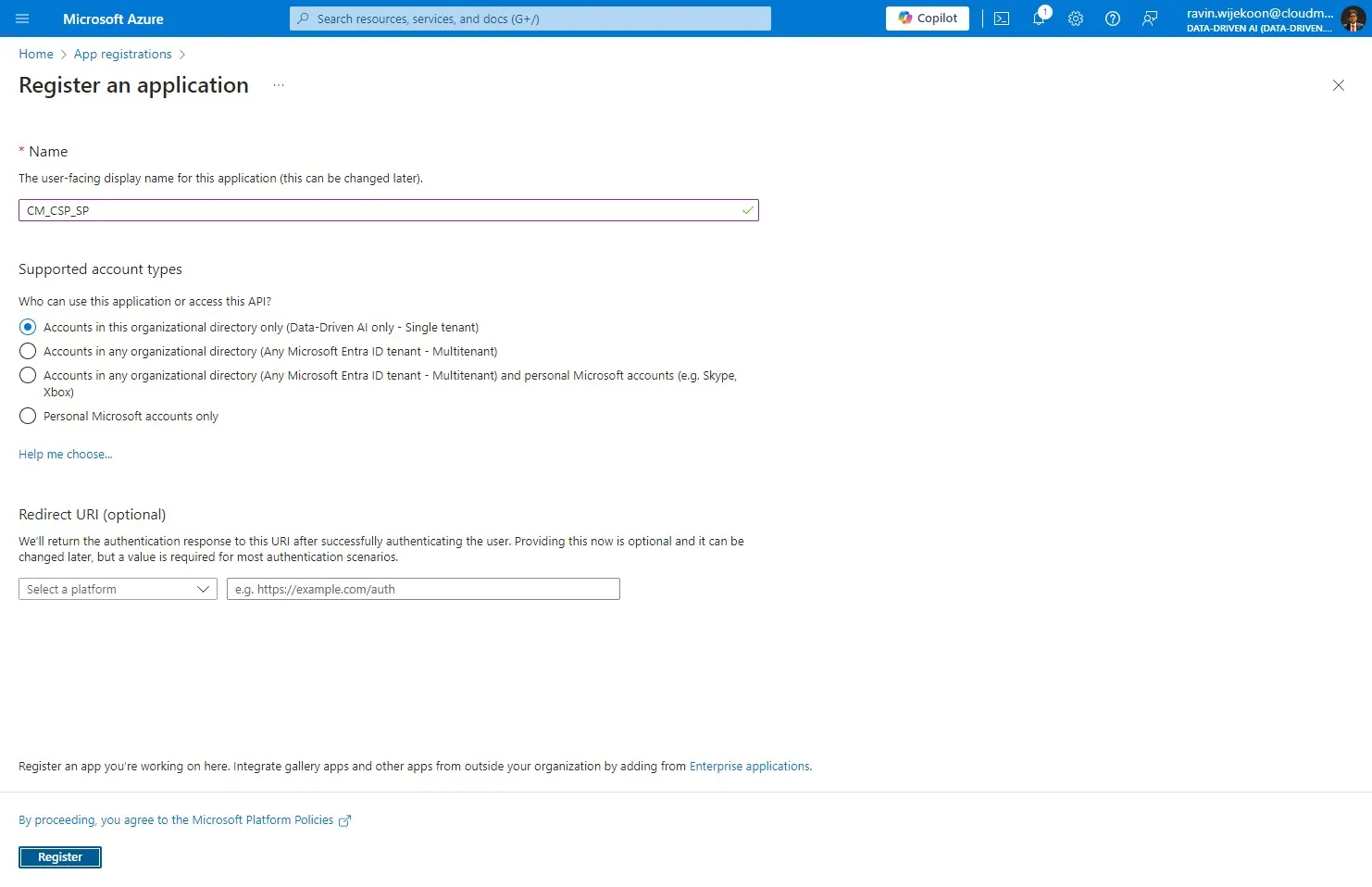Screen dimensions: 1372x887
Task: Open the Help me choose link
Action: [66, 454]
